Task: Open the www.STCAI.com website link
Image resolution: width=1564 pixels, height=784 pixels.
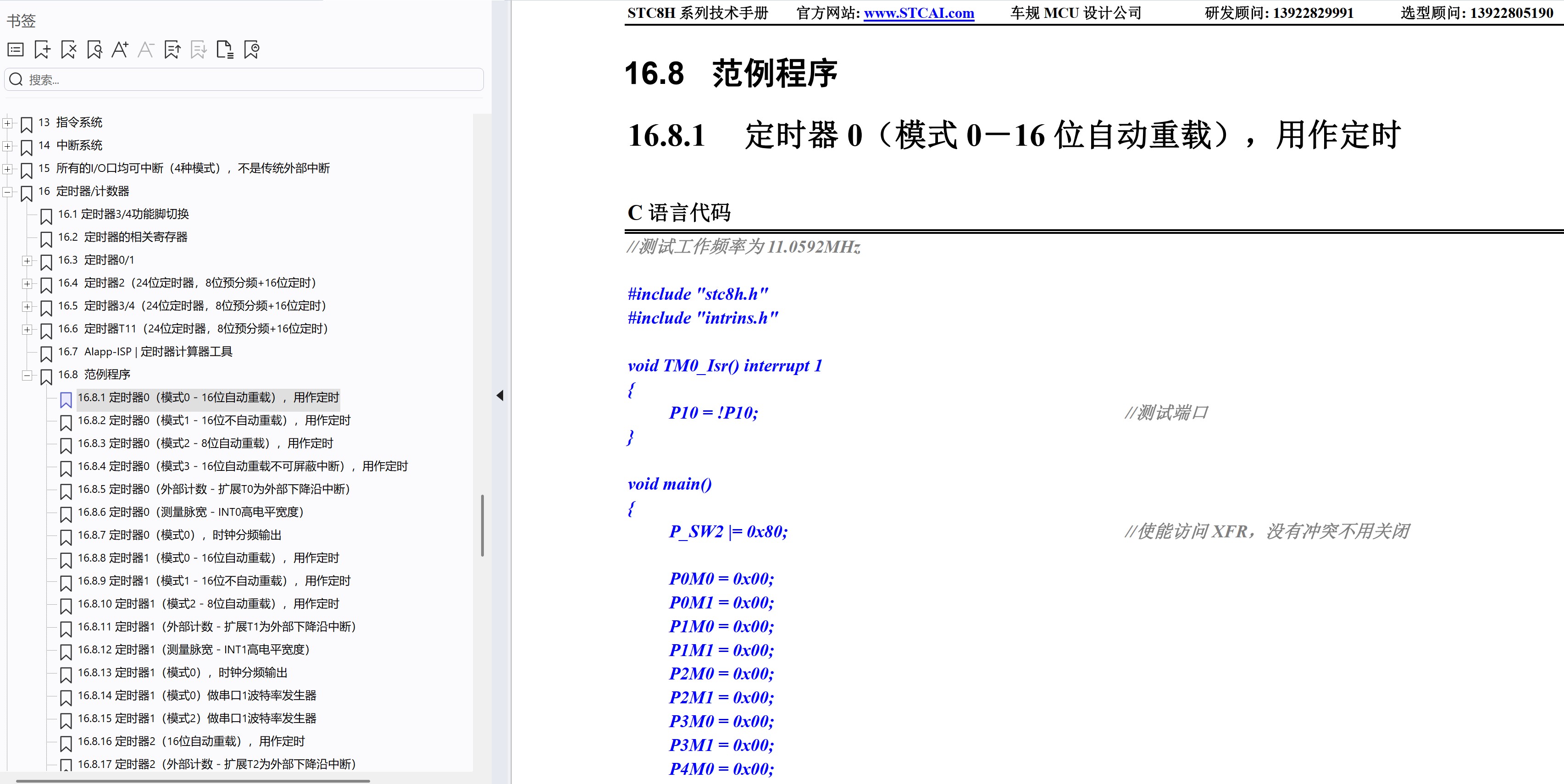Action: pos(919,13)
